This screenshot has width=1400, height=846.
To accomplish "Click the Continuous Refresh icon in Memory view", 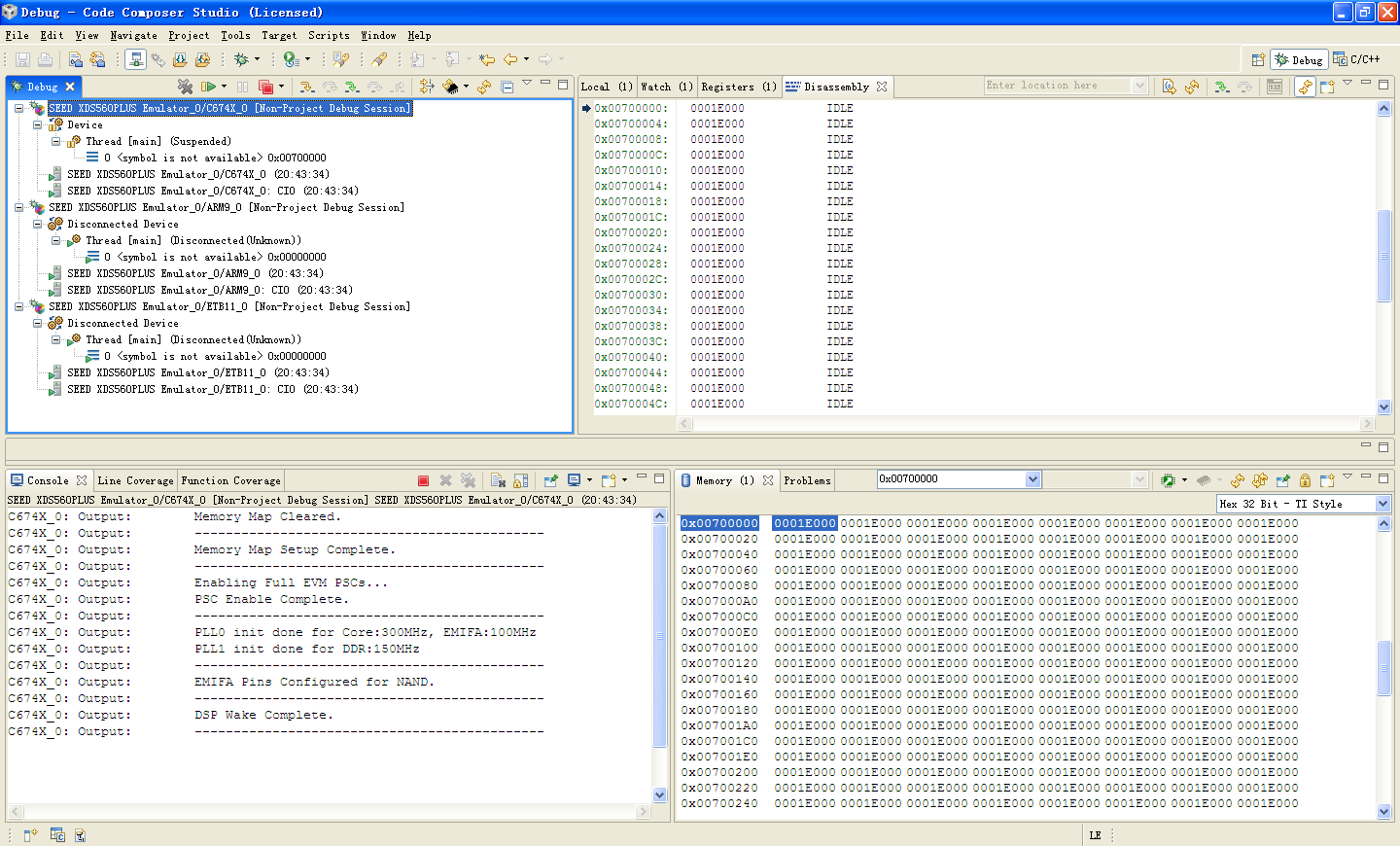I will tap(1260, 480).
